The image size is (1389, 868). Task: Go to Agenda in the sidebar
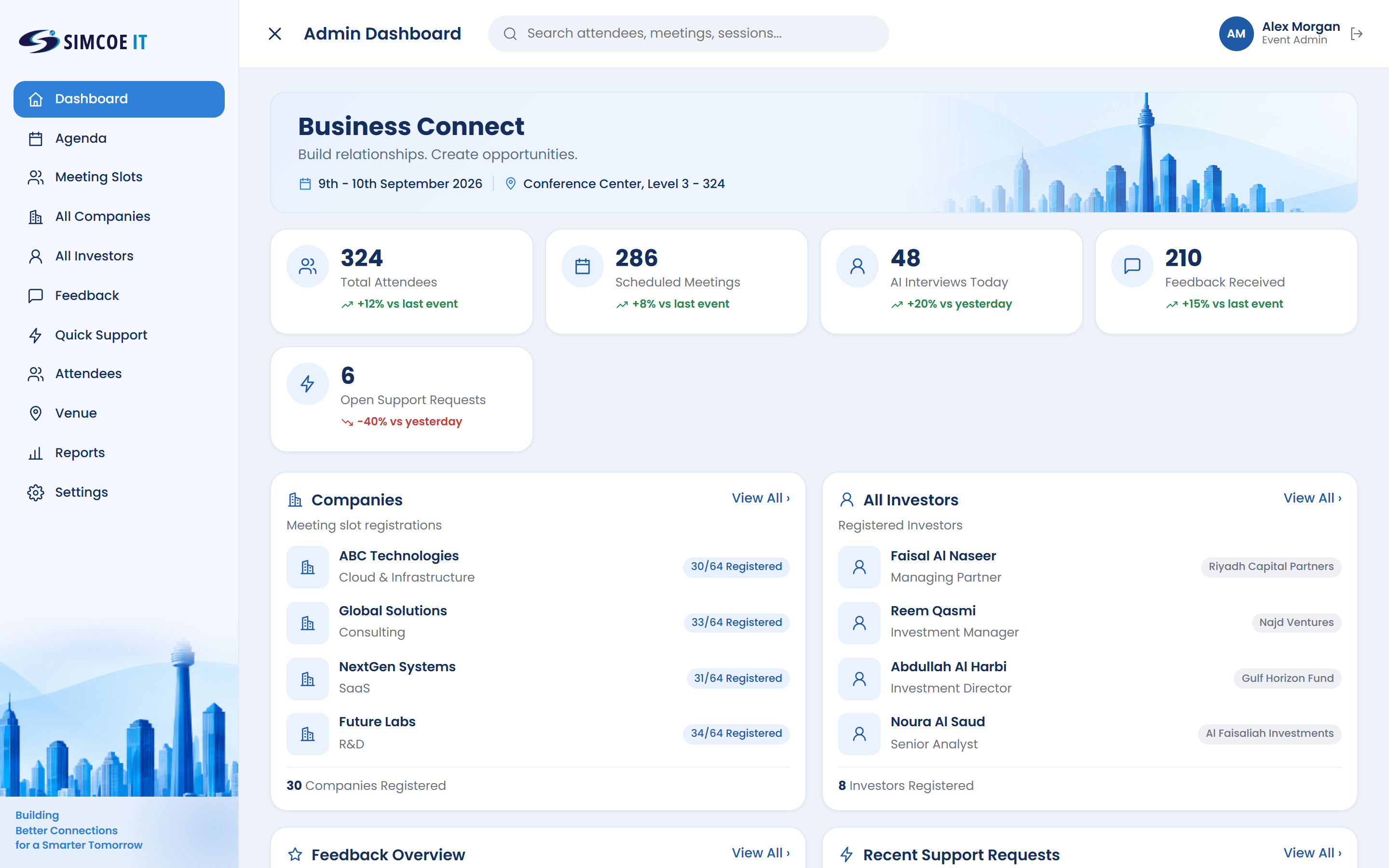119,138
